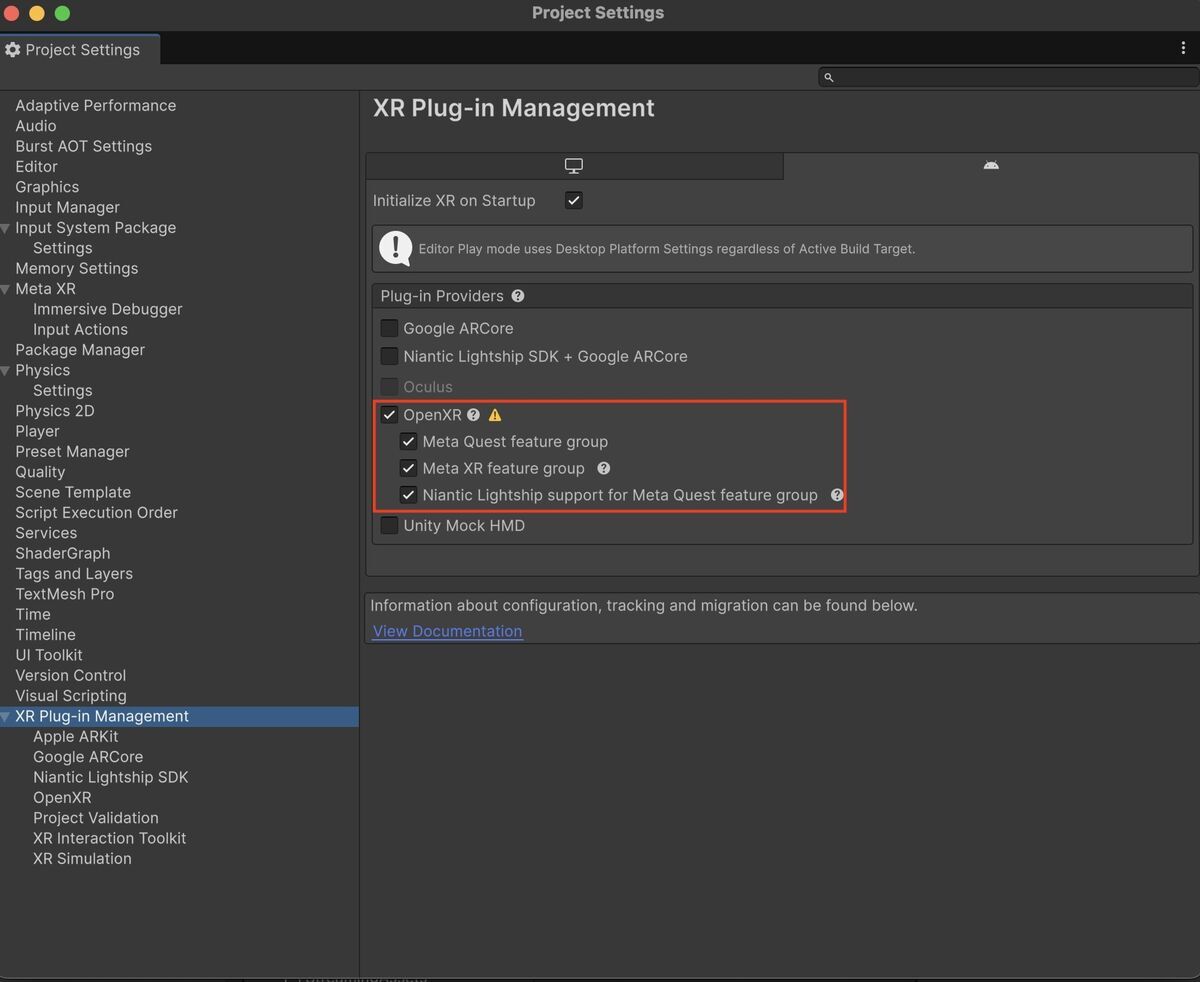Open Version Control settings
Screen dimensions: 1200x982
pos(71,676)
